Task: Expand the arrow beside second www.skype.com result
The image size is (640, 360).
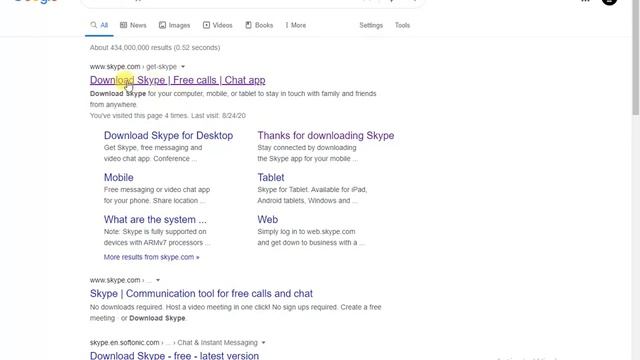Action: 158,280
